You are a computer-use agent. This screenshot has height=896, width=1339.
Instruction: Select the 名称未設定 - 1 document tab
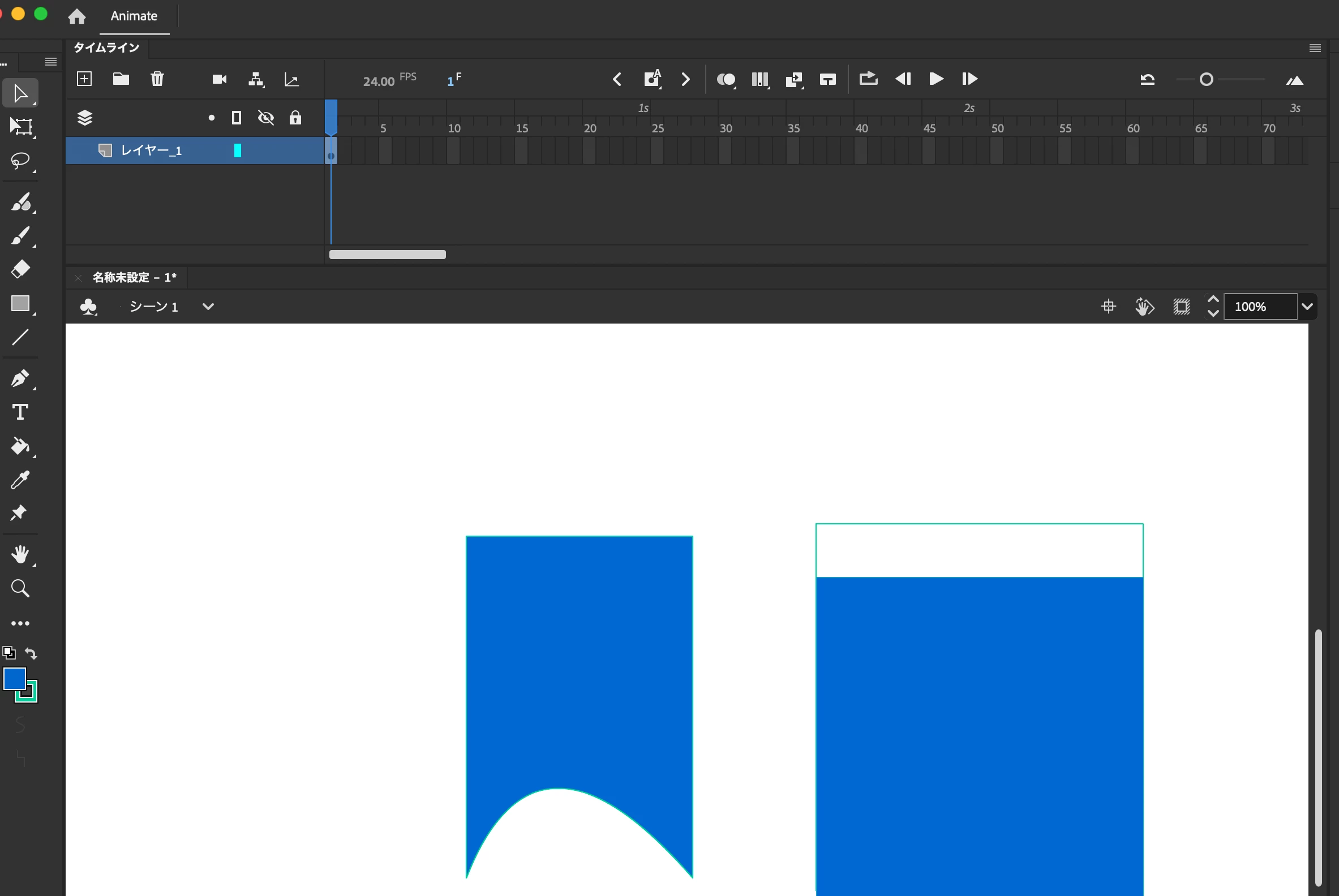(134, 278)
